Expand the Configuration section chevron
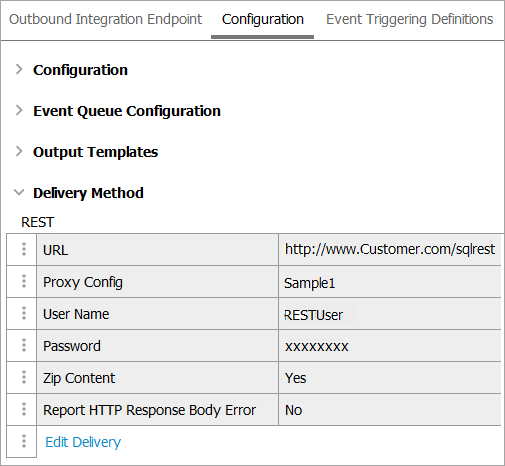The image size is (505, 466). 19,69
